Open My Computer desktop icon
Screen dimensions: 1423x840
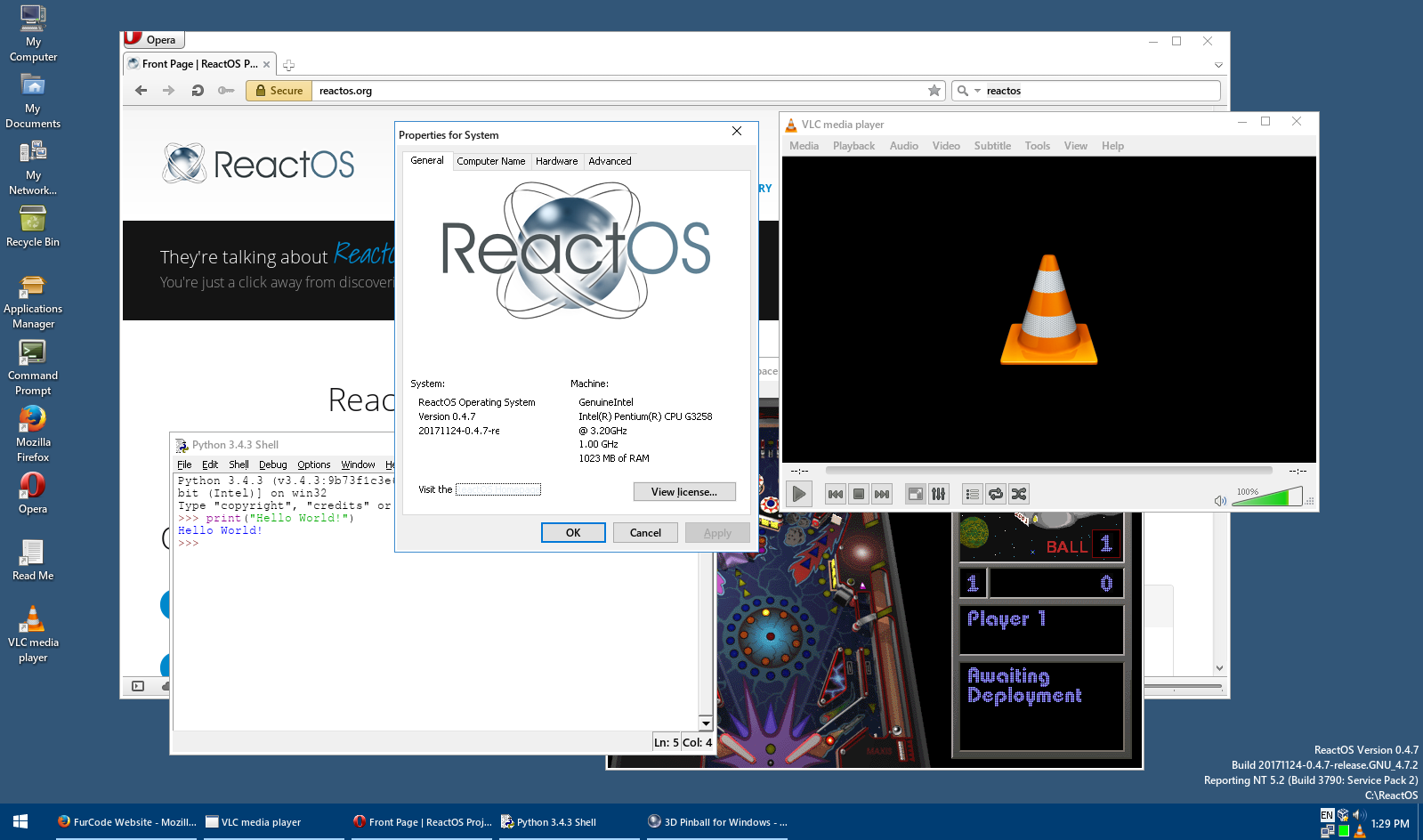click(x=33, y=34)
